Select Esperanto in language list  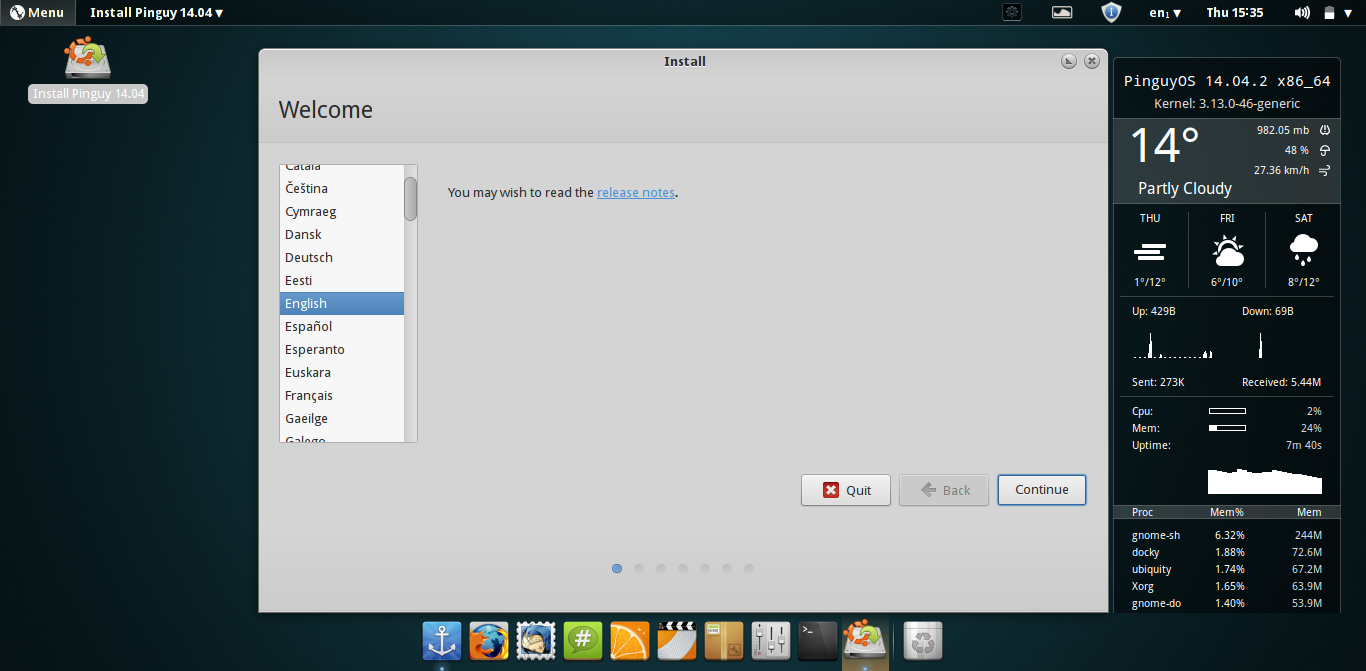(x=342, y=349)
